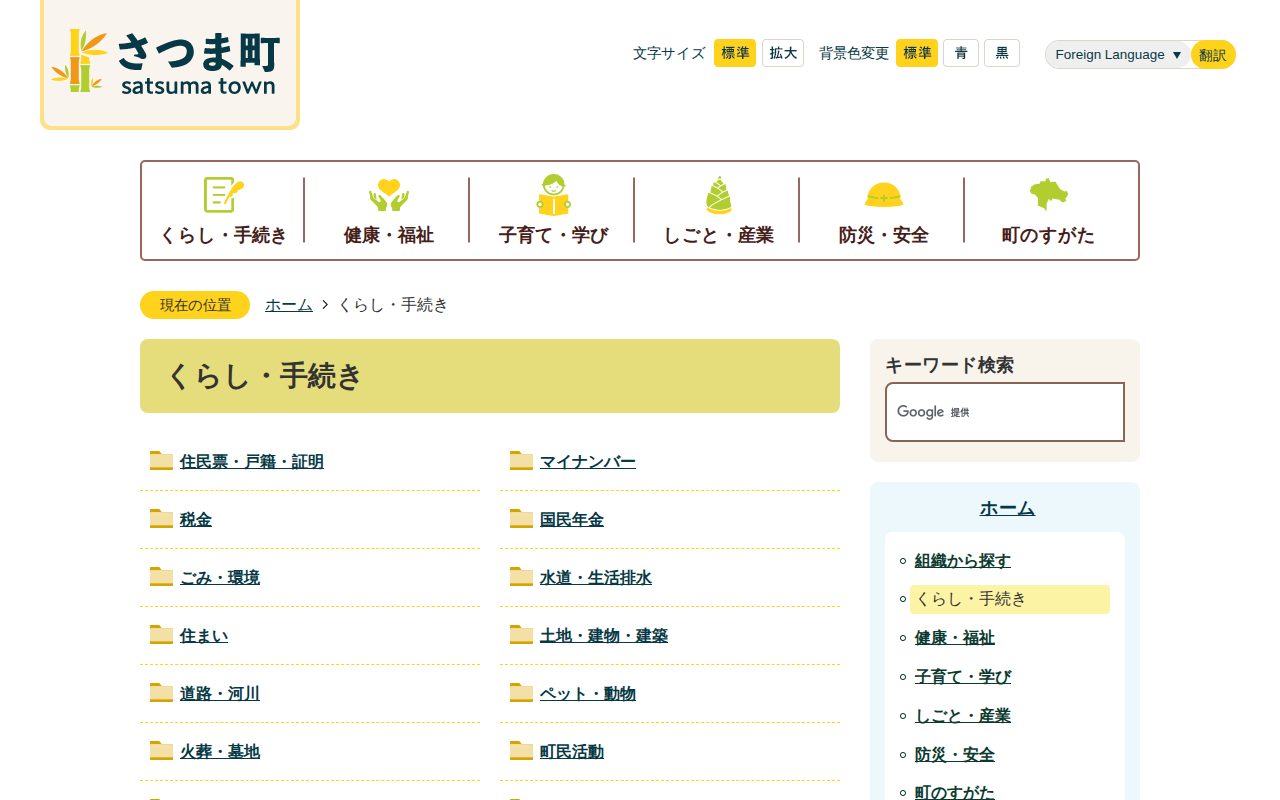Open the マイナンバー category link

(588, 462)
